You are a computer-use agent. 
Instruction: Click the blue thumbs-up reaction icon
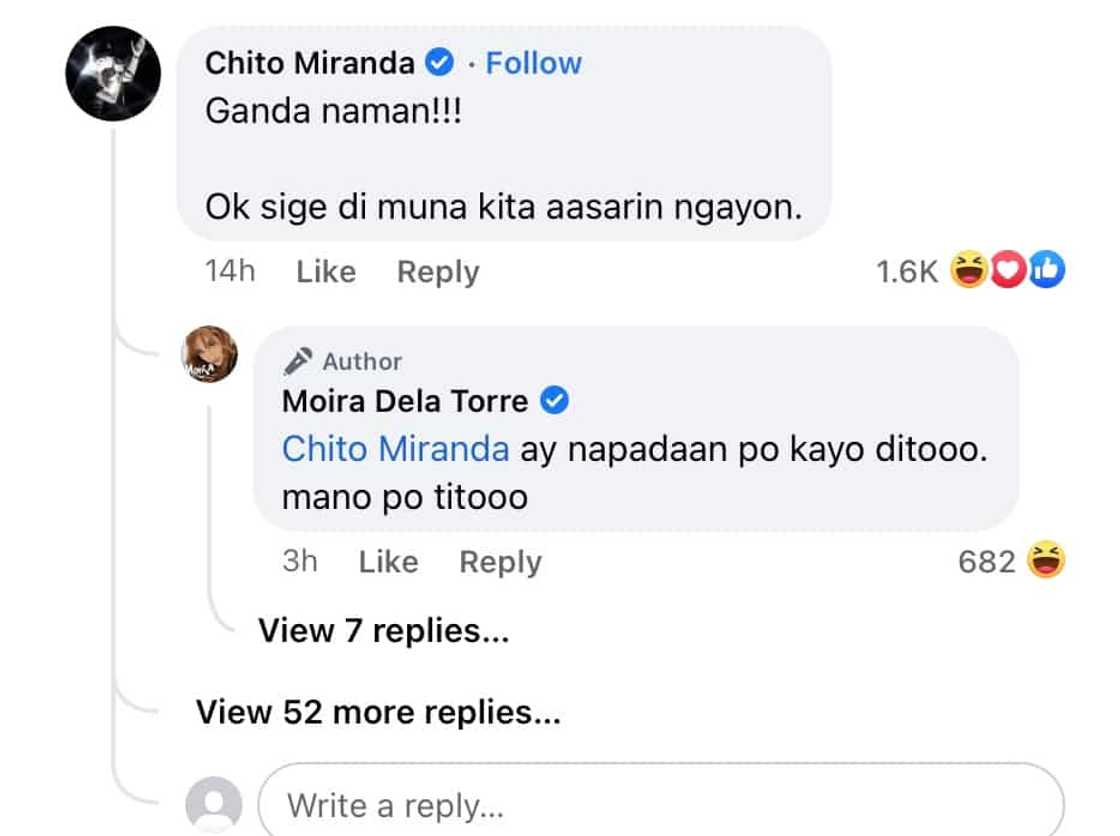tap(1048, 270)
